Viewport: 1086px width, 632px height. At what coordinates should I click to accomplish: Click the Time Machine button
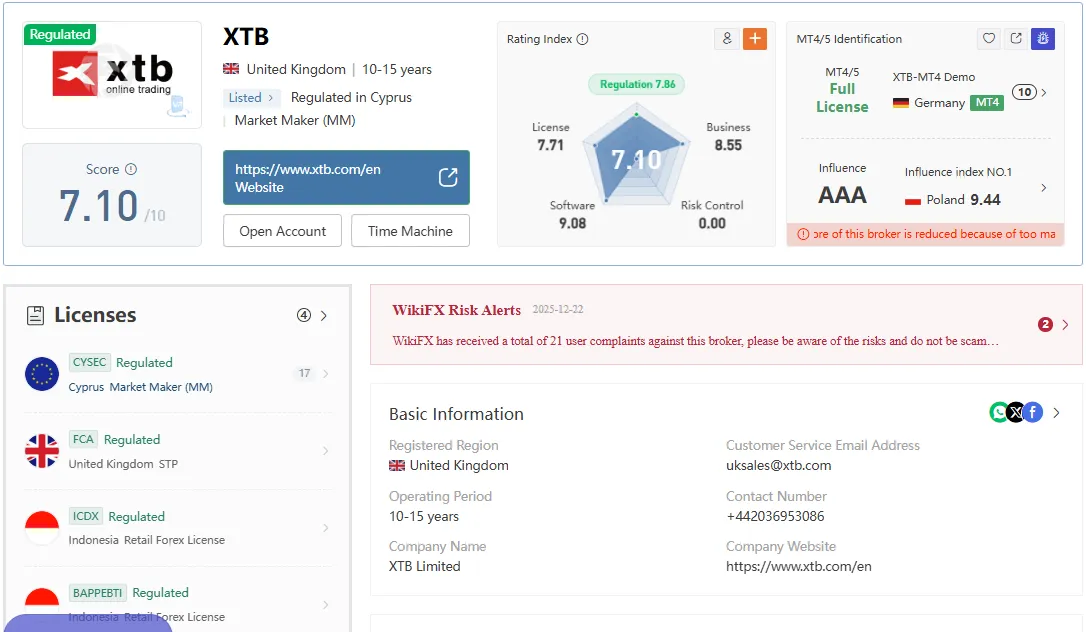tap(410, 231)
